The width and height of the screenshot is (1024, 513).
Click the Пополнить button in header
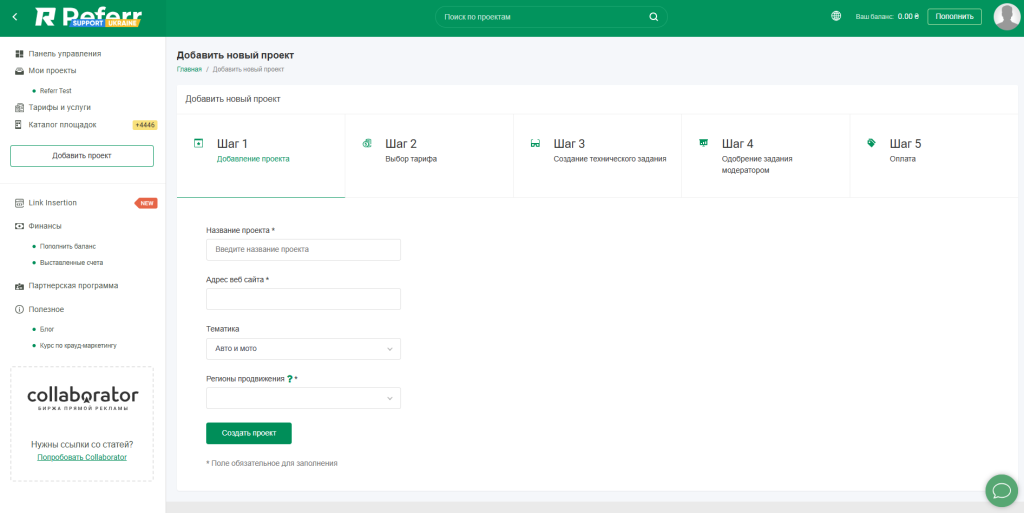point(954,17)
